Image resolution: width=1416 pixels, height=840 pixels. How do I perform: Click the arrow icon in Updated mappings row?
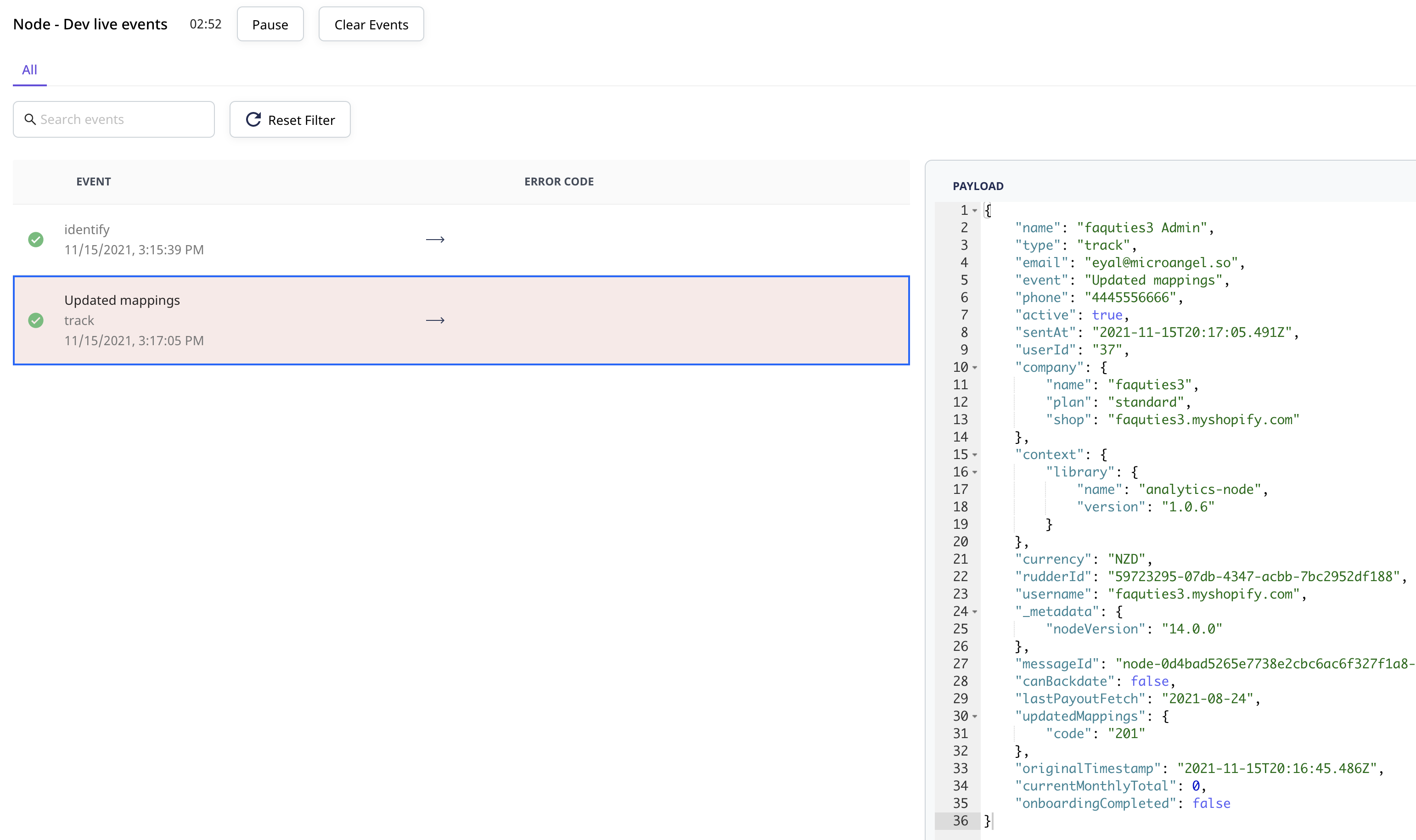click(x=435, y=320)
